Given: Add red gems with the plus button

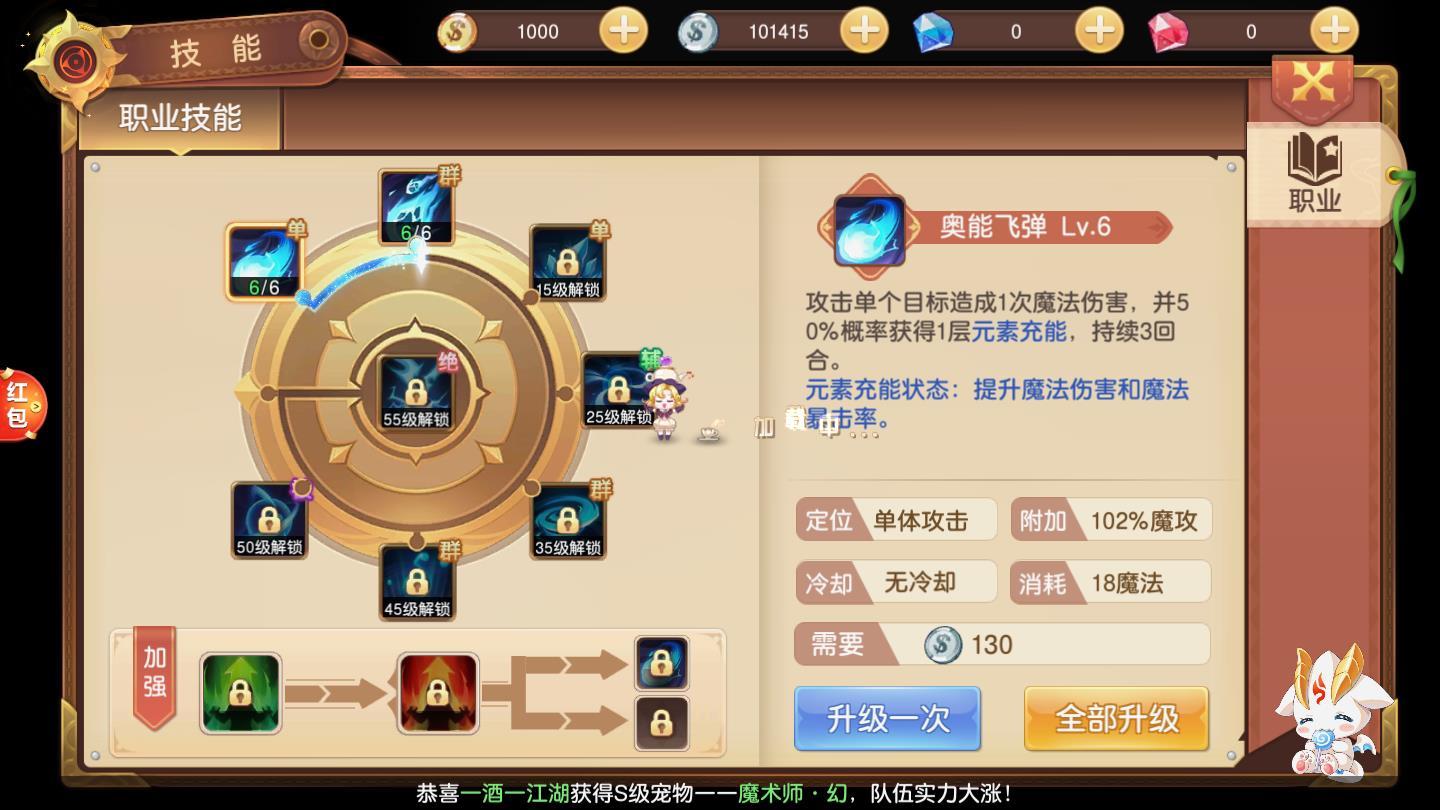Looking at the screenshot, I should pos(1334,31).
